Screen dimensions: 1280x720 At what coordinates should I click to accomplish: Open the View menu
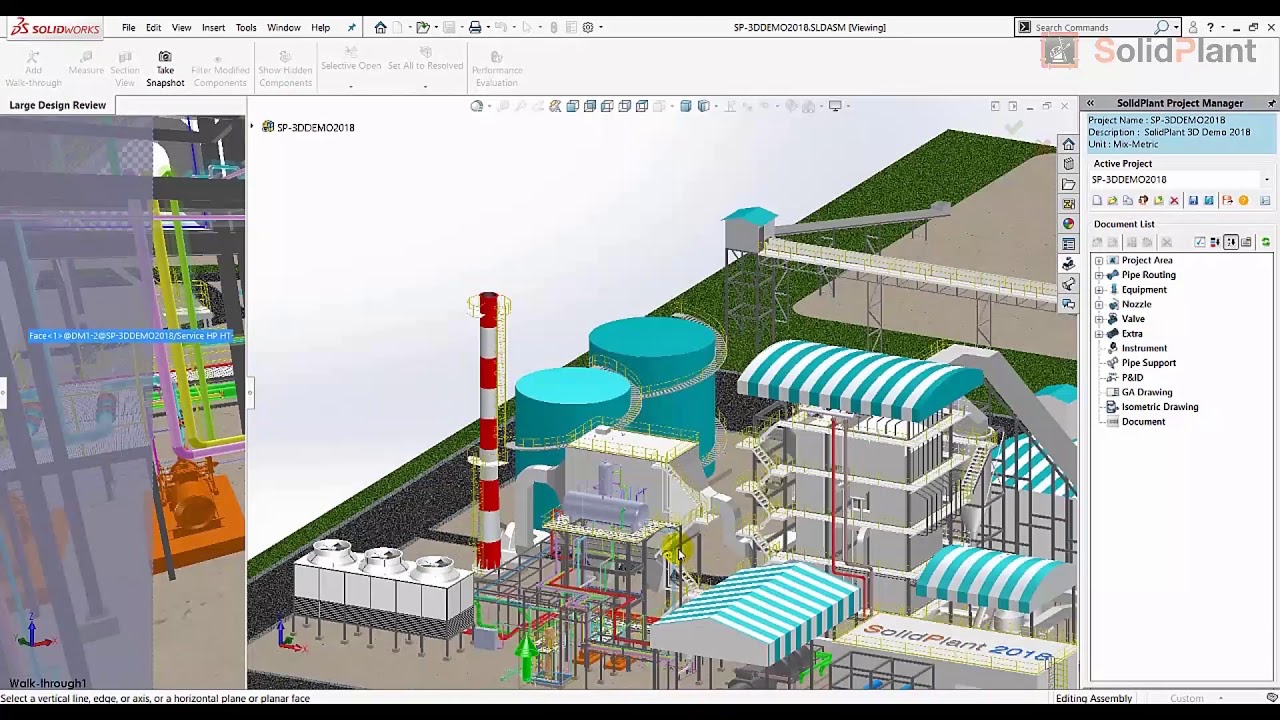[x=181, y=27]
